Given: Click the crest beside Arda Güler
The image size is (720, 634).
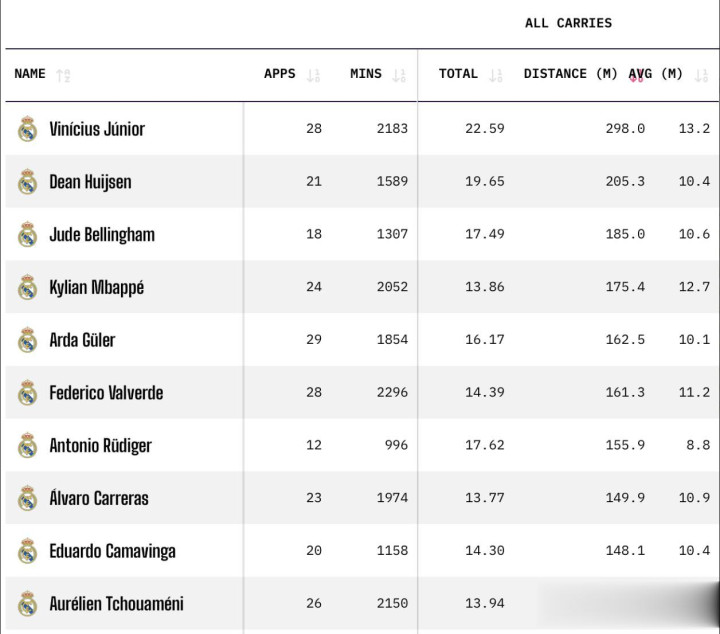Looking at the screenshot, I should [27, 340].
